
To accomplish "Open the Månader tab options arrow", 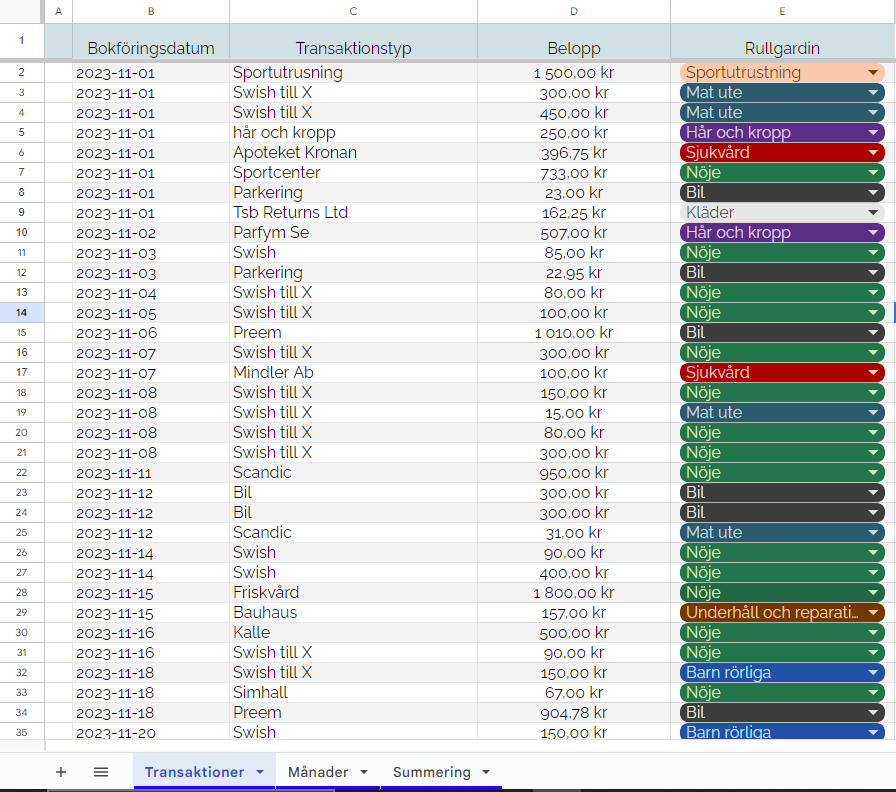I will point(364,772).
